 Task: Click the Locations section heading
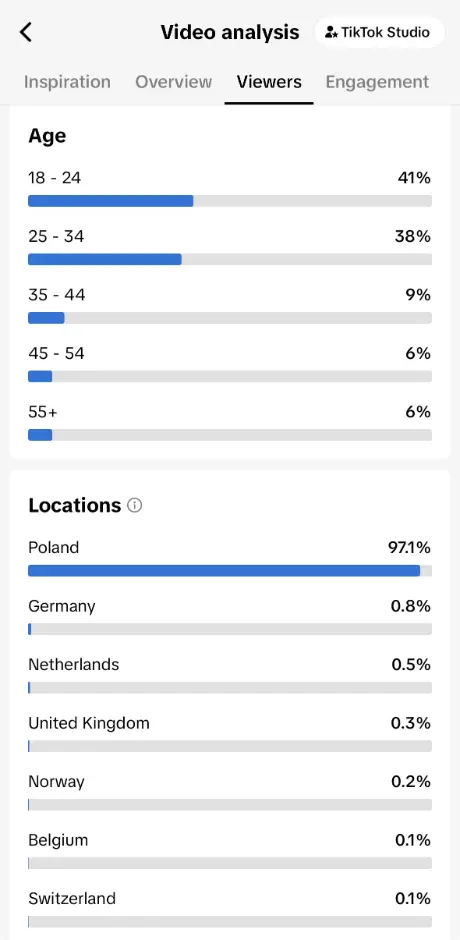[x=74, y=506]
